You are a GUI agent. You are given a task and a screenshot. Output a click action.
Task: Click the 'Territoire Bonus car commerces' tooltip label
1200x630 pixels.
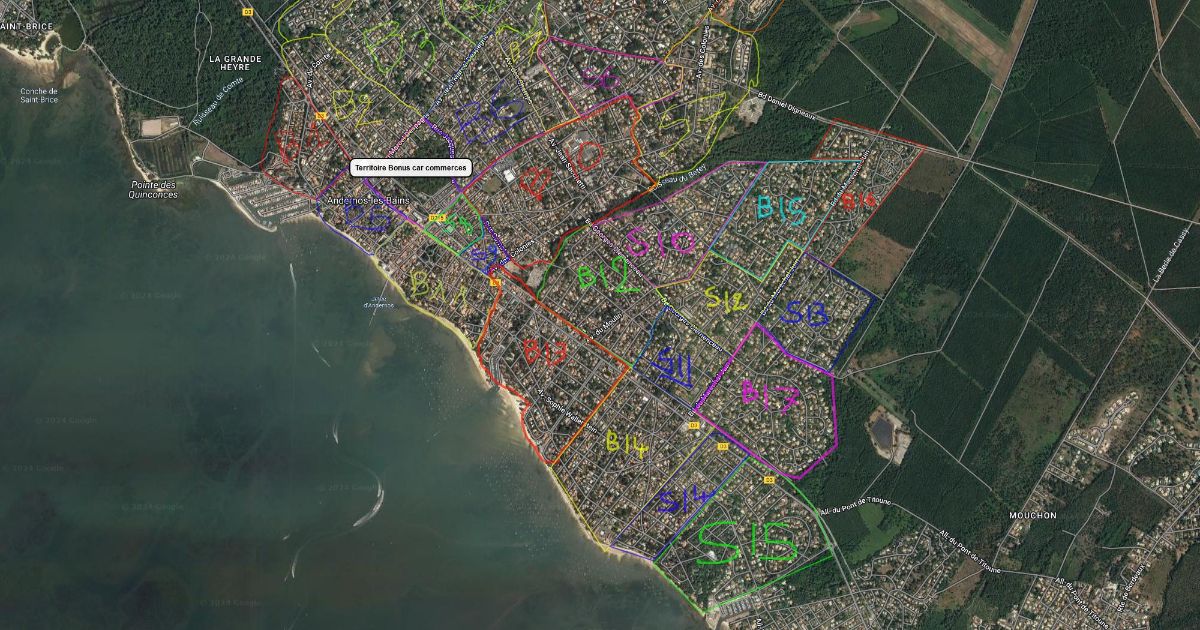(410, 168)
